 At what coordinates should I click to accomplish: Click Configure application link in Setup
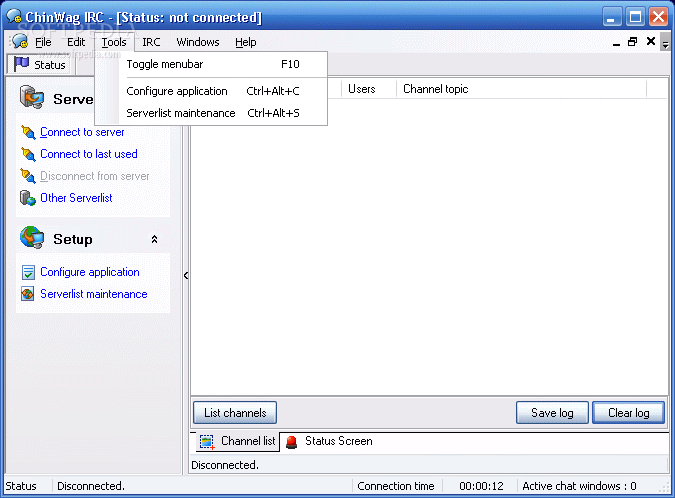coord(90,272)
